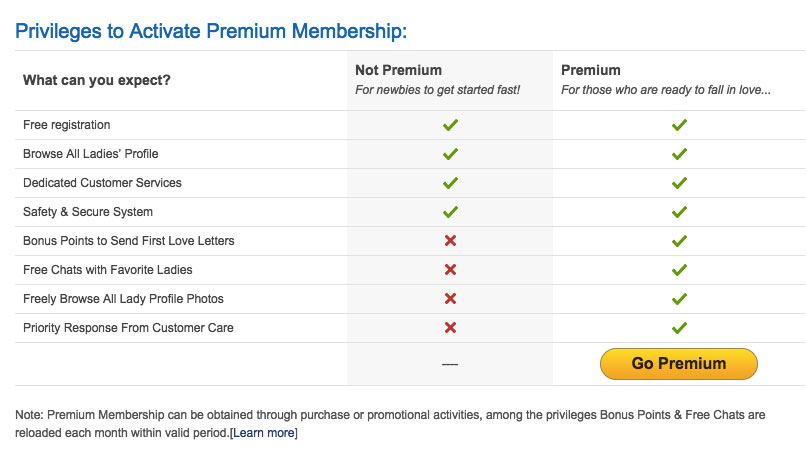Open the Learn more link

(263, 433)
